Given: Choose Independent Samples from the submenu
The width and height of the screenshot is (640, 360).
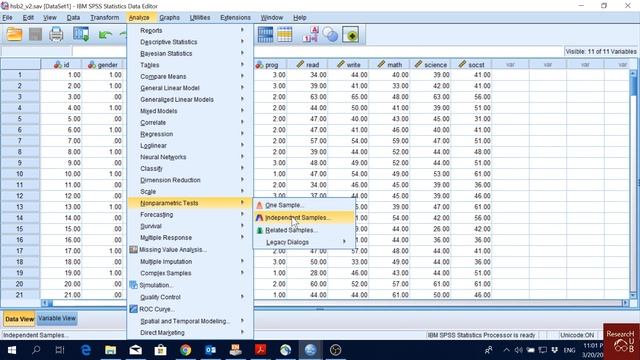Looking at the screenshot, I should tap(304, 218).
